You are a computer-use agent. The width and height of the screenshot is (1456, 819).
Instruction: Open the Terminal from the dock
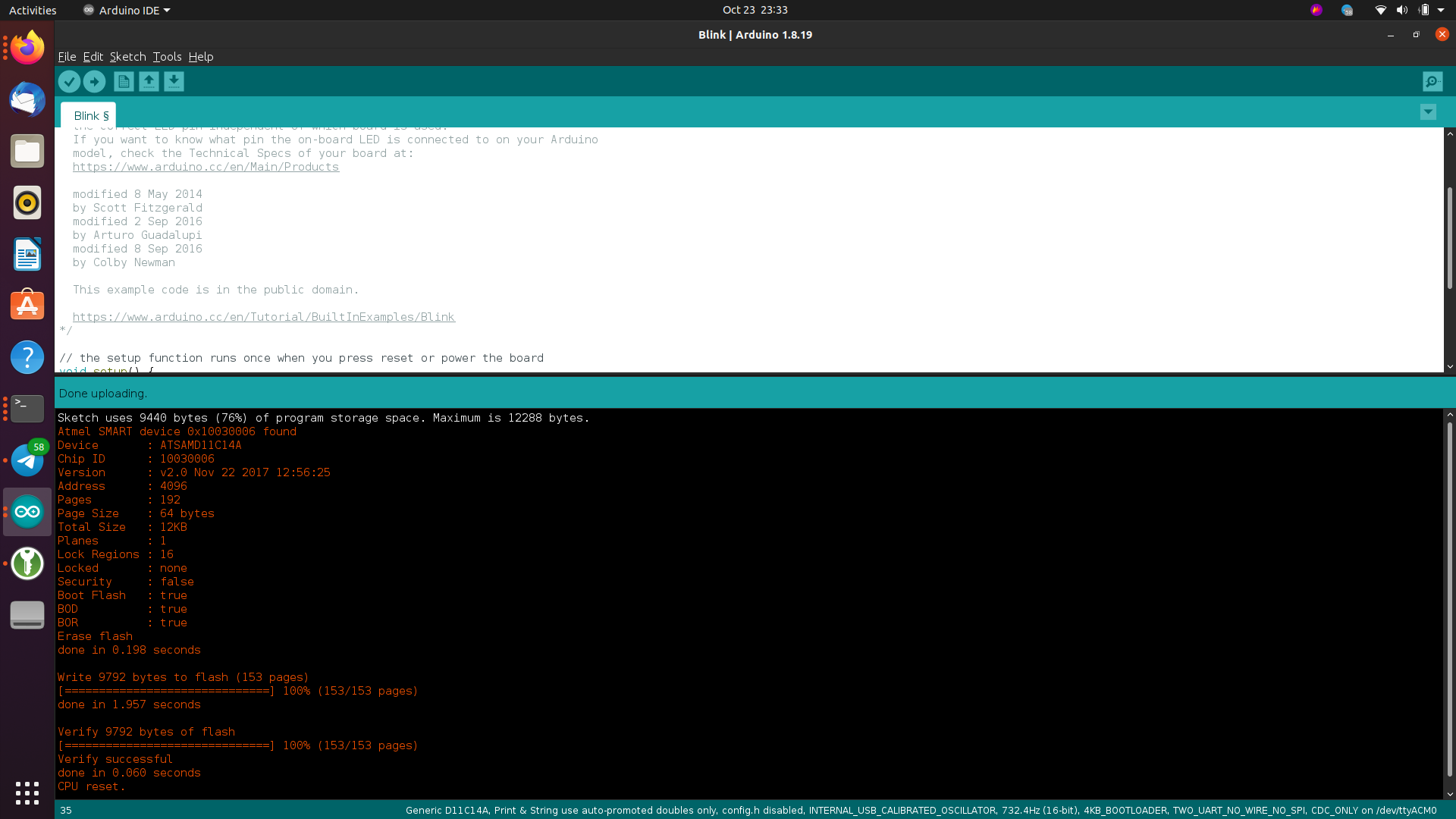coord(27,409)
